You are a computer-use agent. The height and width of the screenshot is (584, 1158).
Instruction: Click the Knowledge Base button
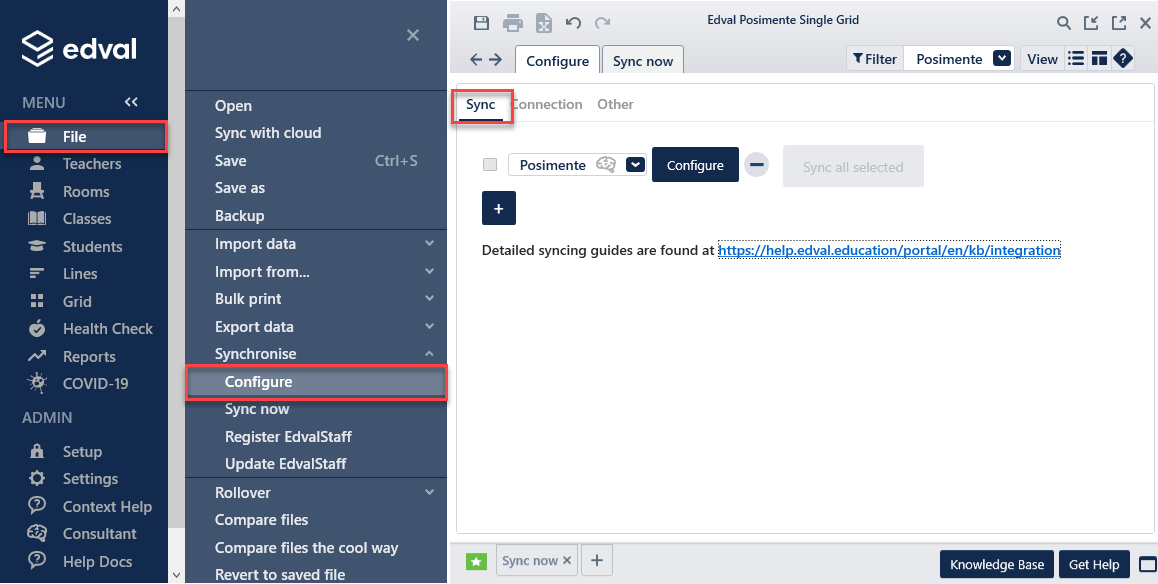[x=997, y=564]
